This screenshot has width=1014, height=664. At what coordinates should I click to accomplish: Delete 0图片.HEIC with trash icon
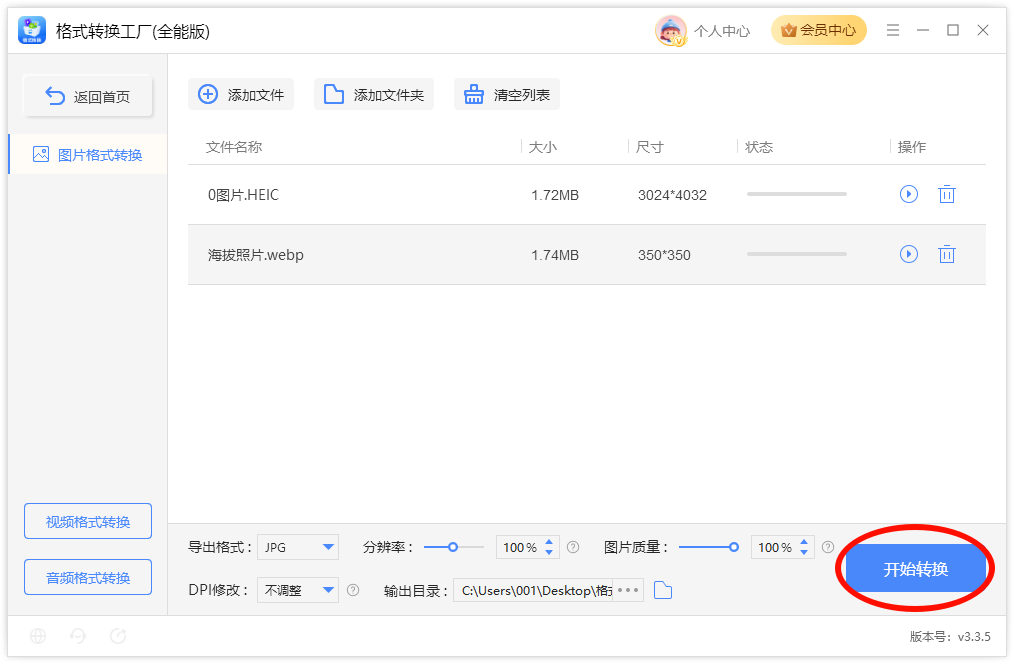click(947, 194)
